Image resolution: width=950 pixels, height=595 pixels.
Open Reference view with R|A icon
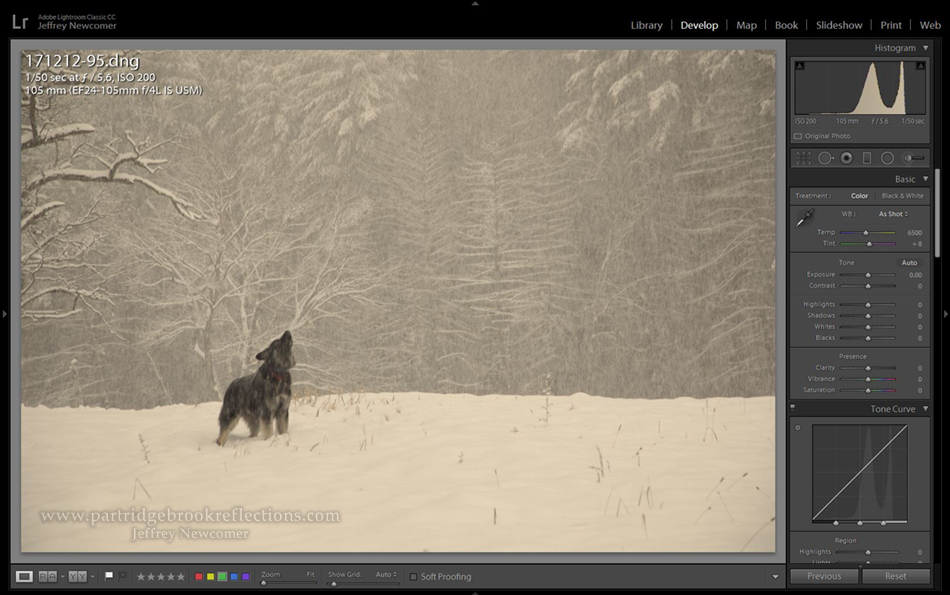point(48,576)
